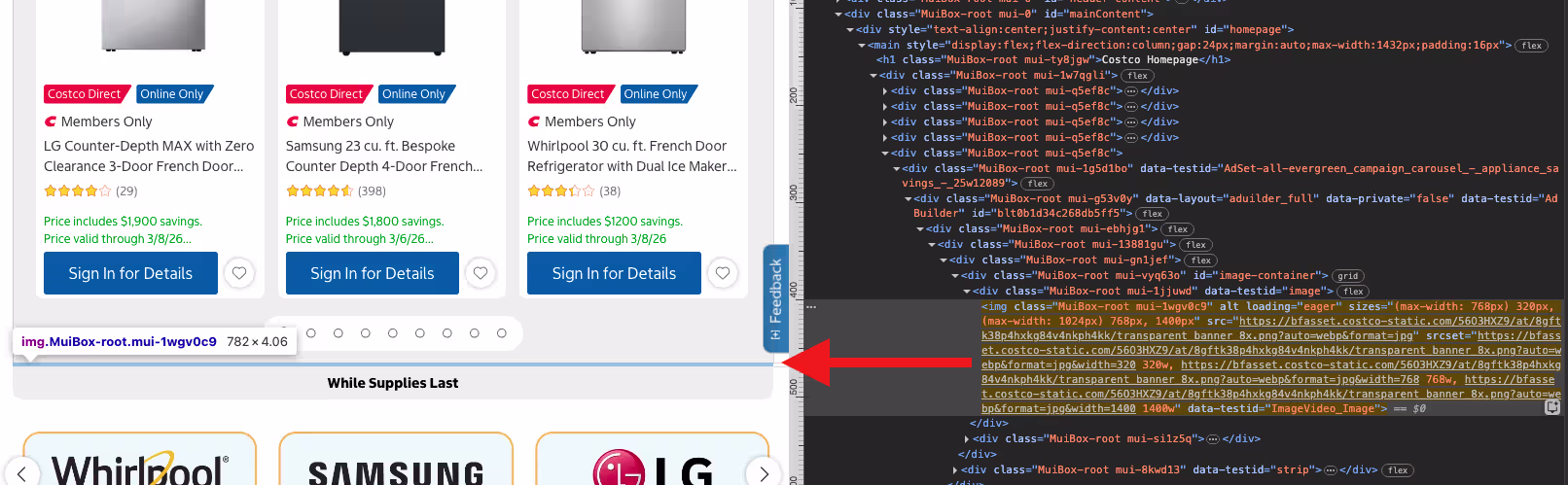
Task: Toggle the flex badge on the main element
Action: (x=1531, y=45)
